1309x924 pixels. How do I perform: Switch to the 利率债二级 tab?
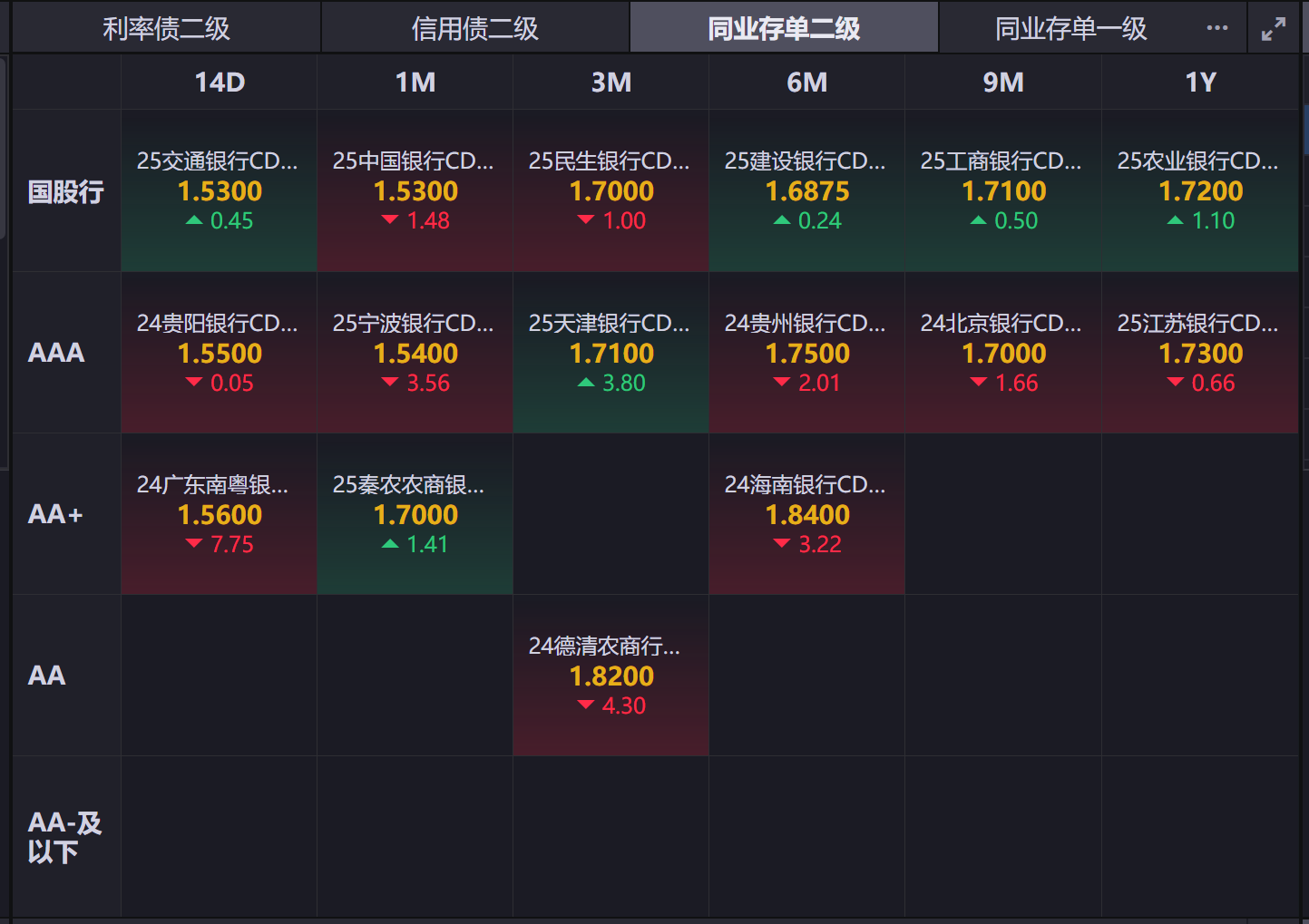(x=166, y=29)
